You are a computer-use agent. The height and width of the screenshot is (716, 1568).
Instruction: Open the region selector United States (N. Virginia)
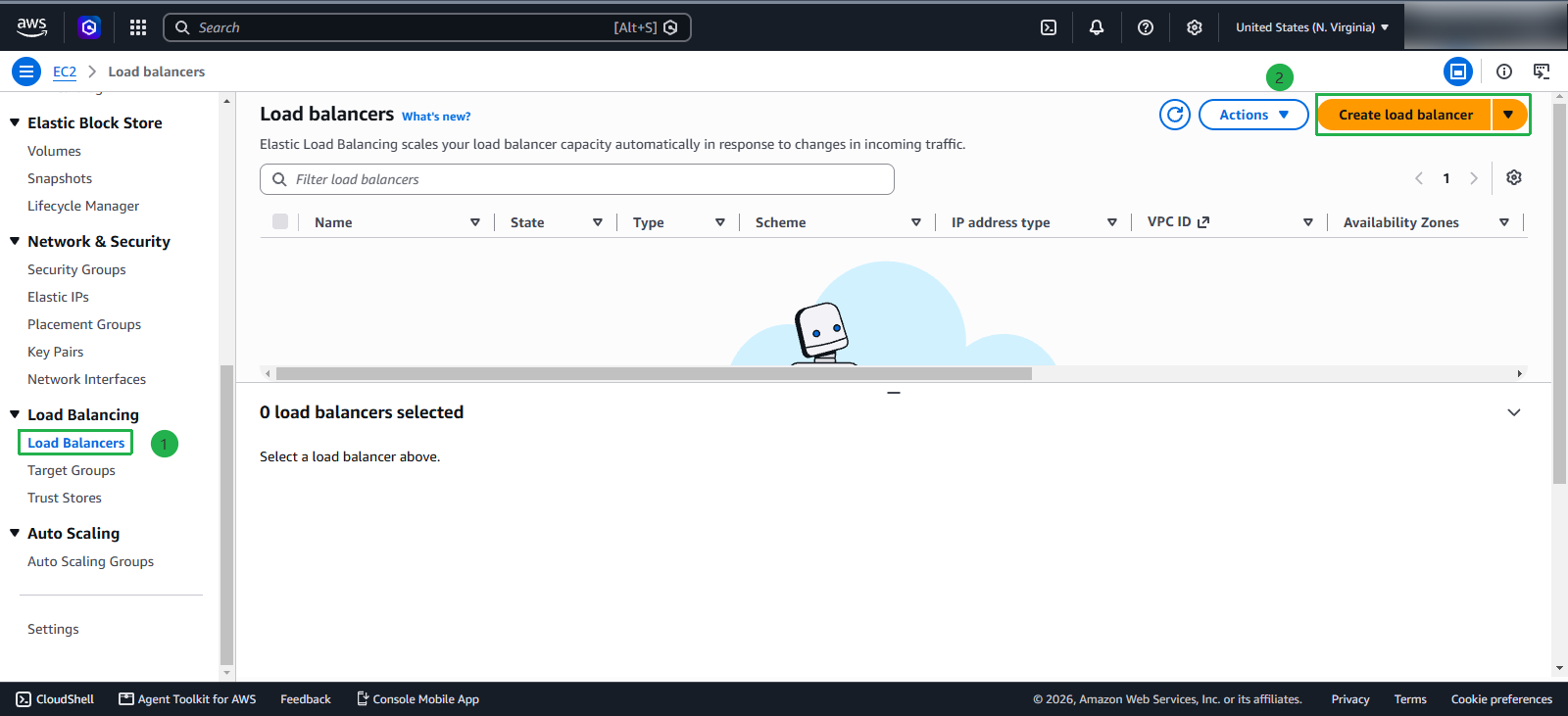click(x=1312, y=27)
